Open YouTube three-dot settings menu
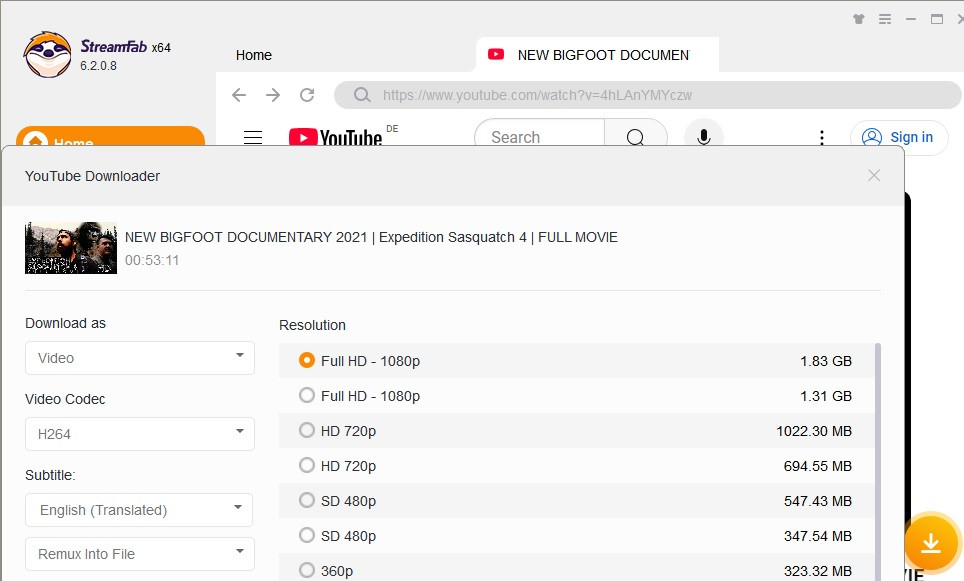Screen dimensions: 964x581 tap(822, 138)
